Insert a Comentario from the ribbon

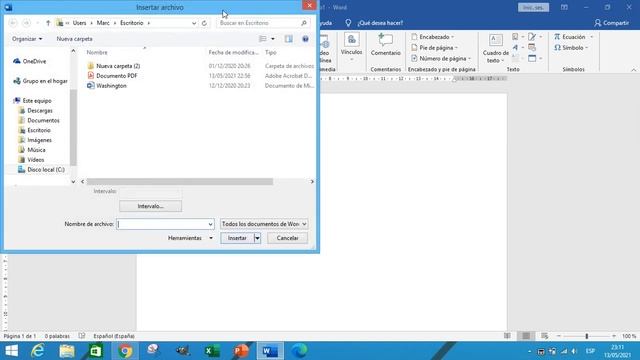386,45
